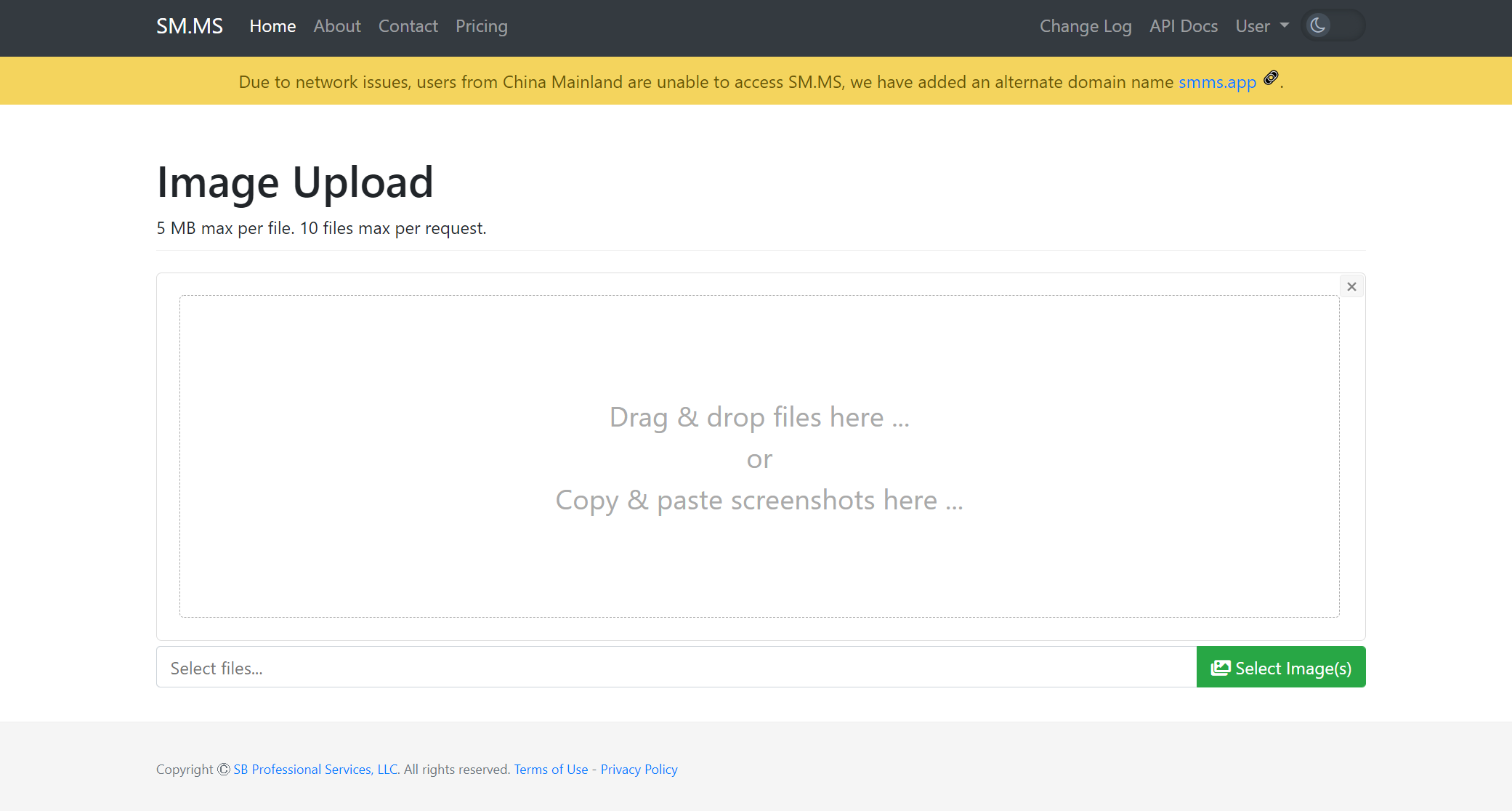Open SB Professional Services, LLC link
This screenshot has width=1512, height=811.
click(x=315, y=770)
